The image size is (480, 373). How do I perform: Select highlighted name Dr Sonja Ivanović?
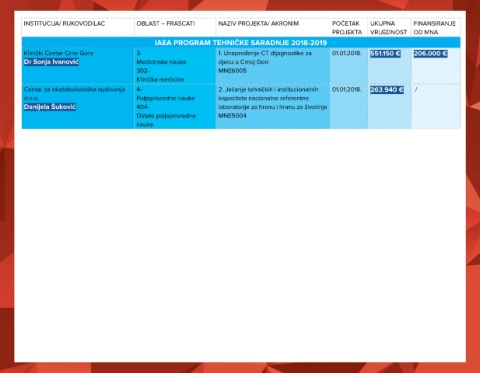(x=51, y=62)
